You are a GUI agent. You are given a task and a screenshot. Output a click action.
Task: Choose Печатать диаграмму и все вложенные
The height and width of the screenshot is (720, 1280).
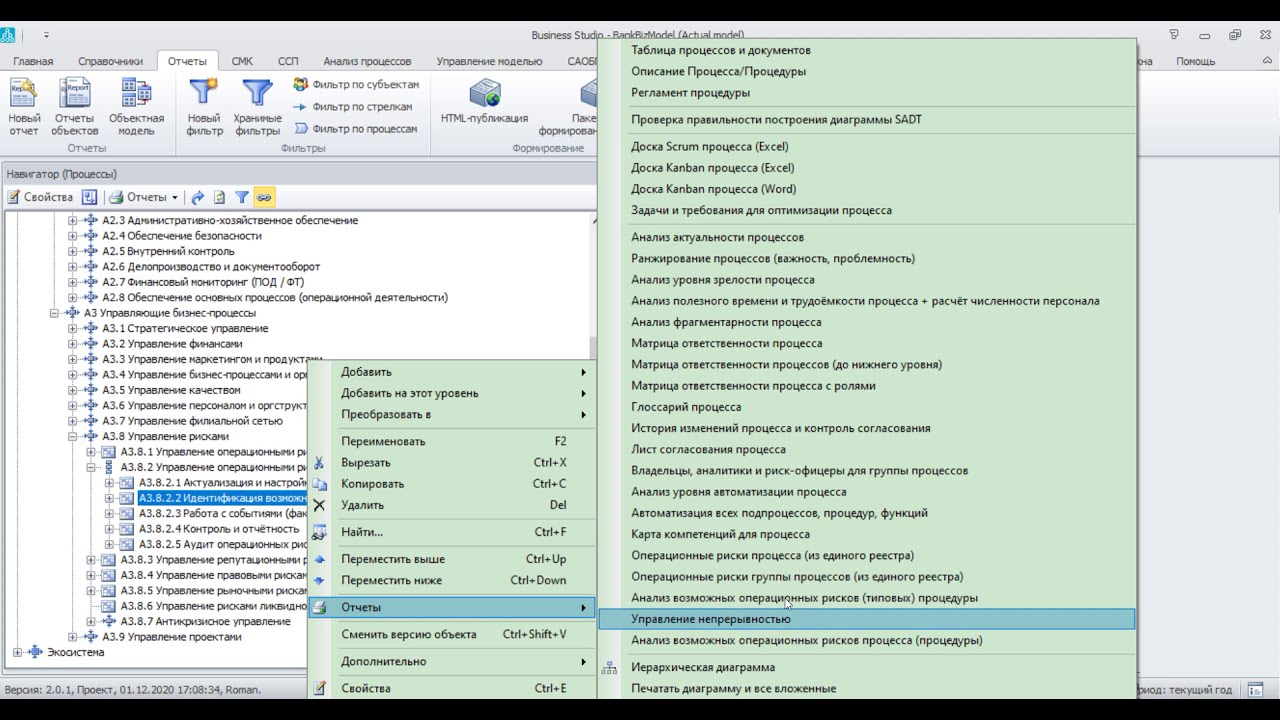tap(867, 688)
